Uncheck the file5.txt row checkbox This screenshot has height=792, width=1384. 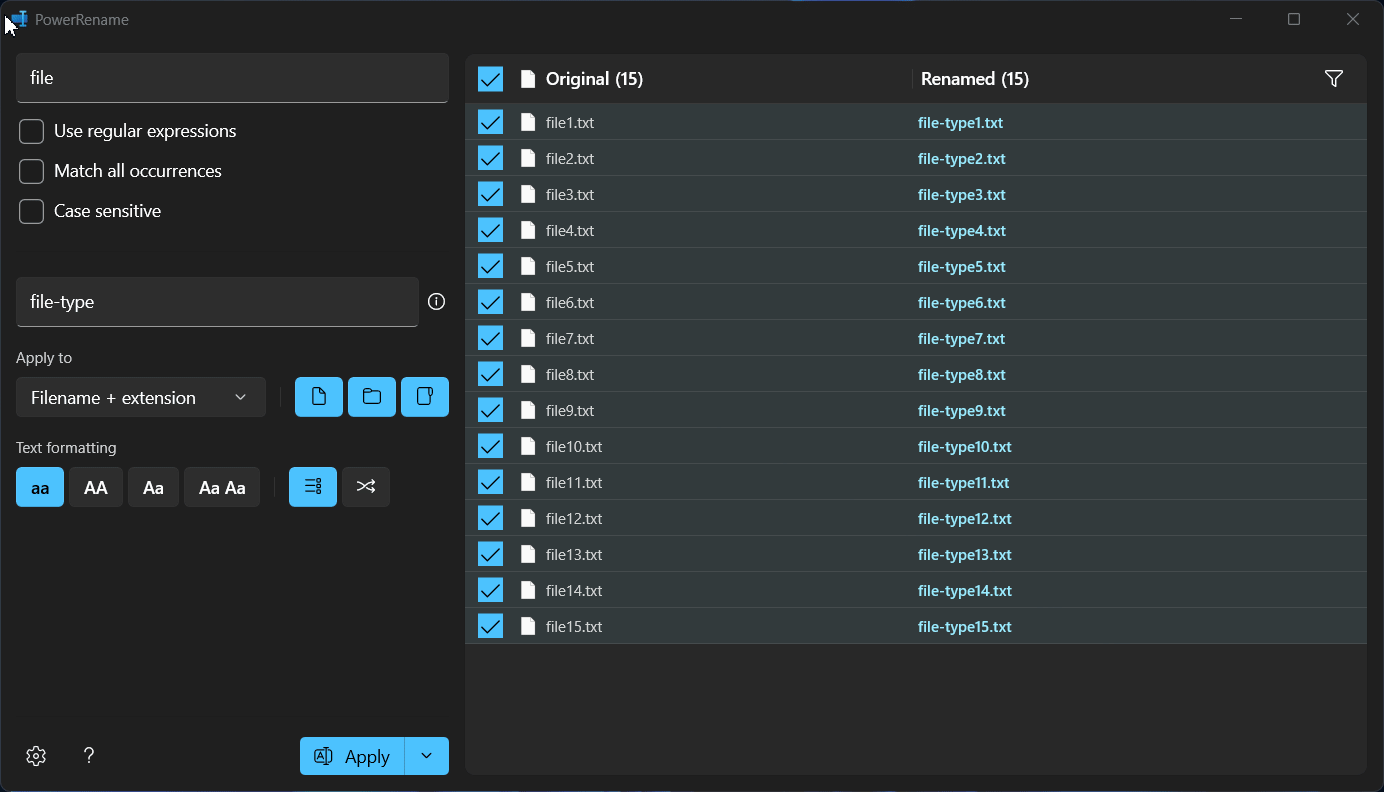pos(490,266)
